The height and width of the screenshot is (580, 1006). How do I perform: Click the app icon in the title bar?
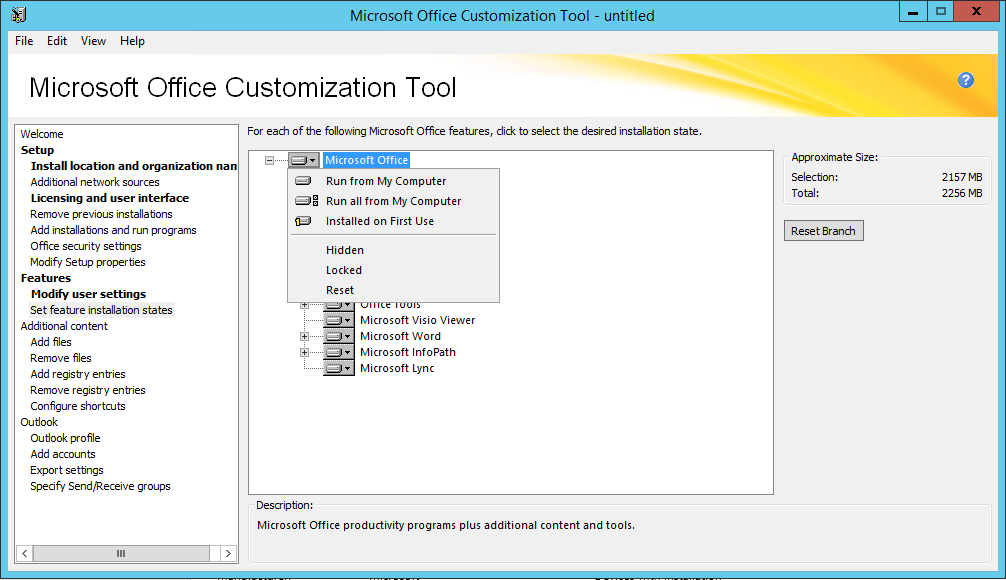(x=18, y=14)
